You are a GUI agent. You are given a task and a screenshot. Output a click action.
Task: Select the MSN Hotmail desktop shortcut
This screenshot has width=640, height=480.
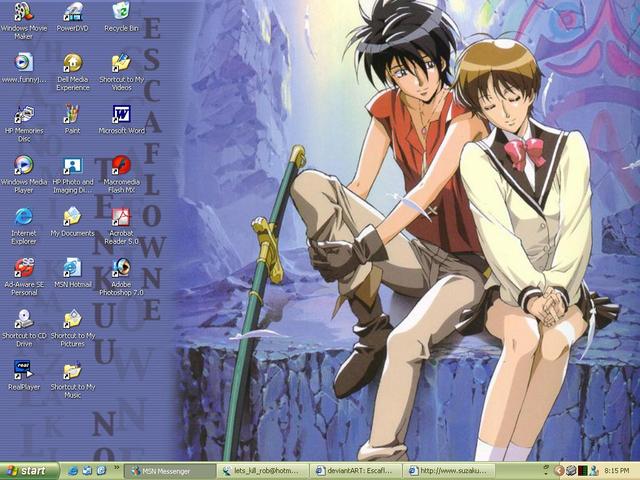73,273
